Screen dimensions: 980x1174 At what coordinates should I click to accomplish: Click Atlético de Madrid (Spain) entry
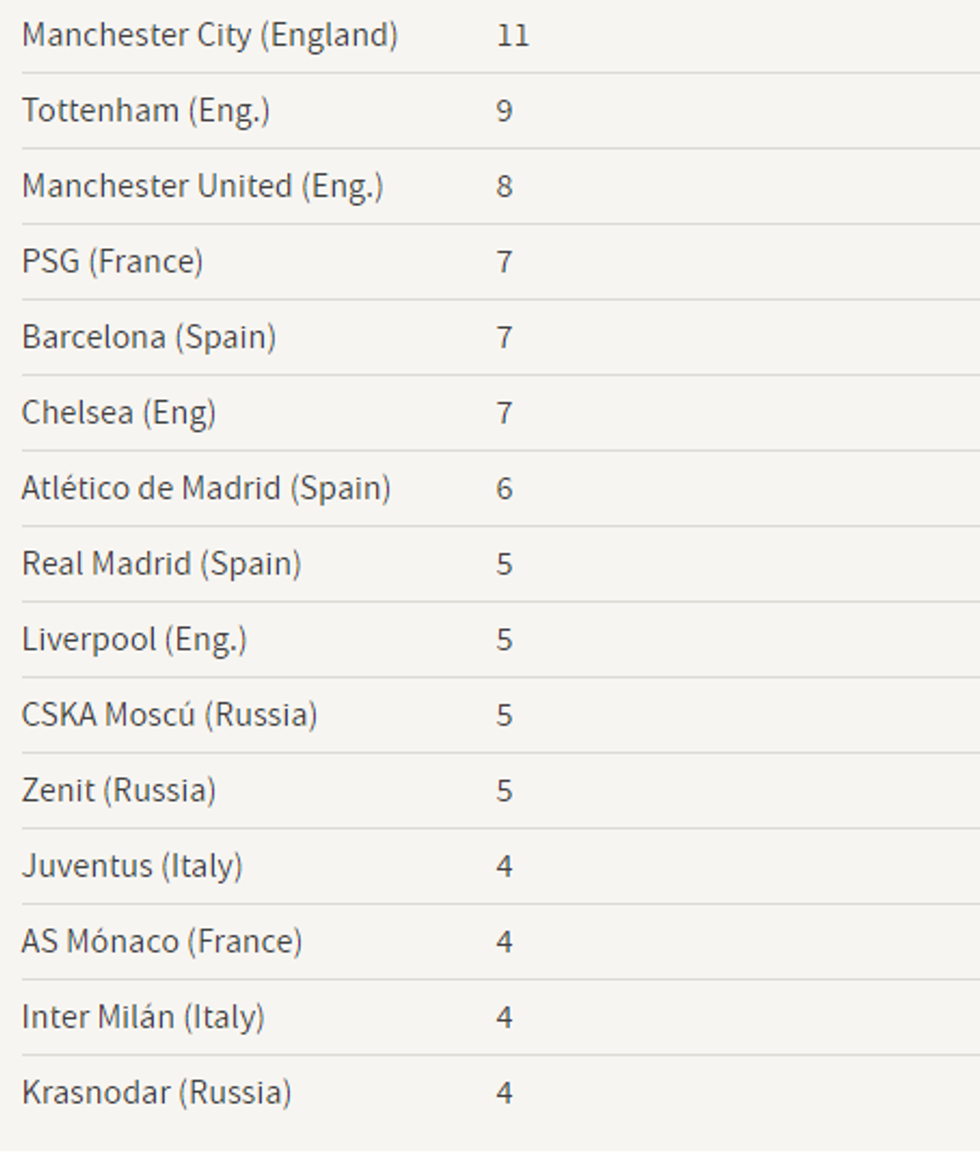(x=206, y=488)
